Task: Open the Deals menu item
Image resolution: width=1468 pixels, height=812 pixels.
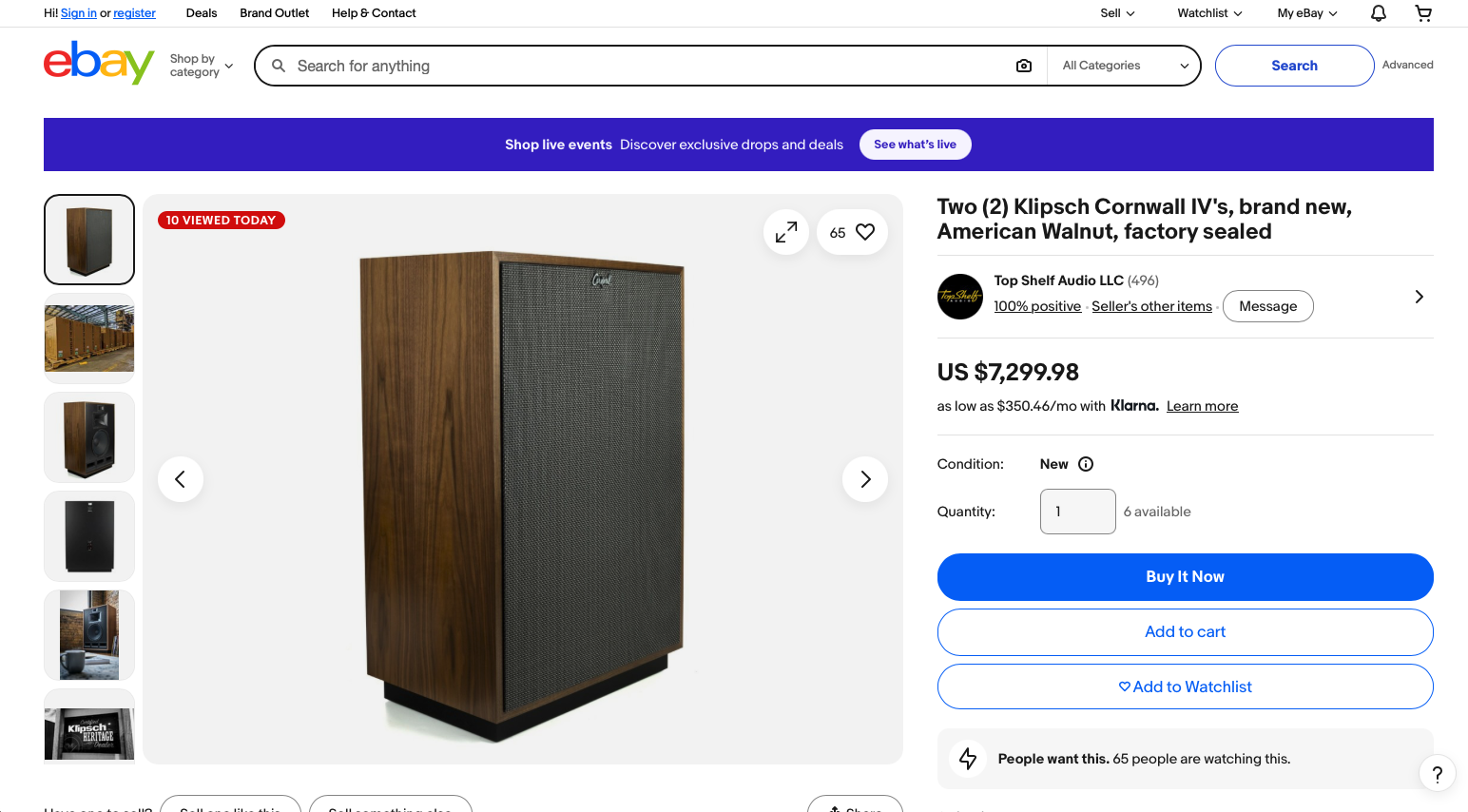Action: [202, 13]
